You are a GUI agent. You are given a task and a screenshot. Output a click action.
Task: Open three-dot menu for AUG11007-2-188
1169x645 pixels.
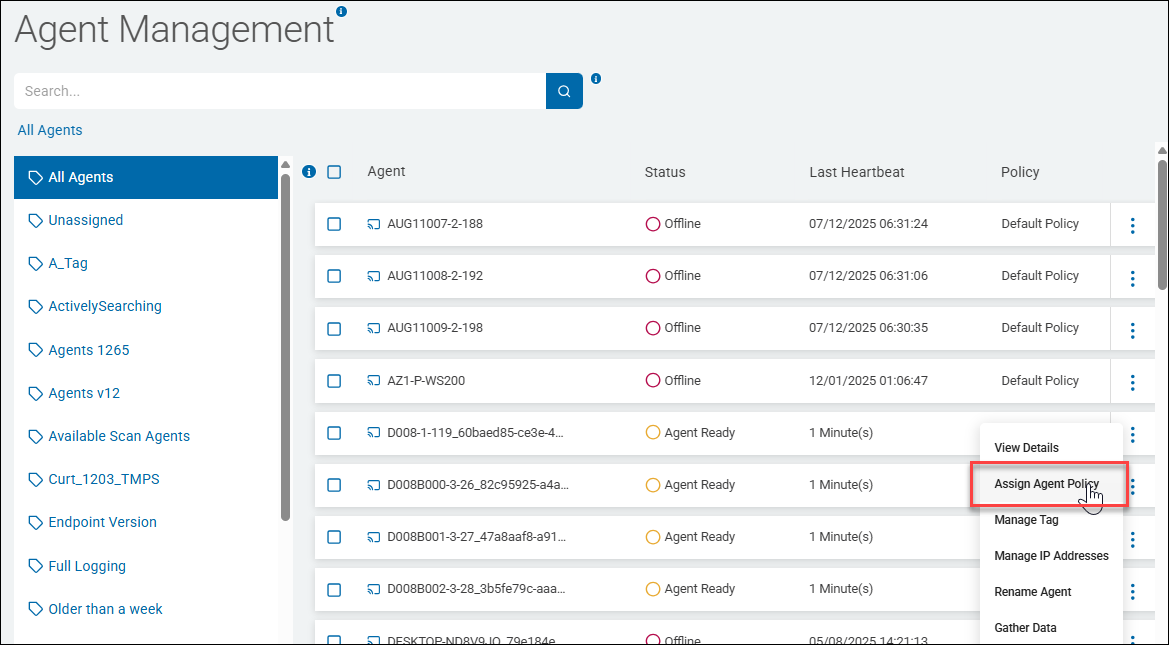[x=1132, y=225]
